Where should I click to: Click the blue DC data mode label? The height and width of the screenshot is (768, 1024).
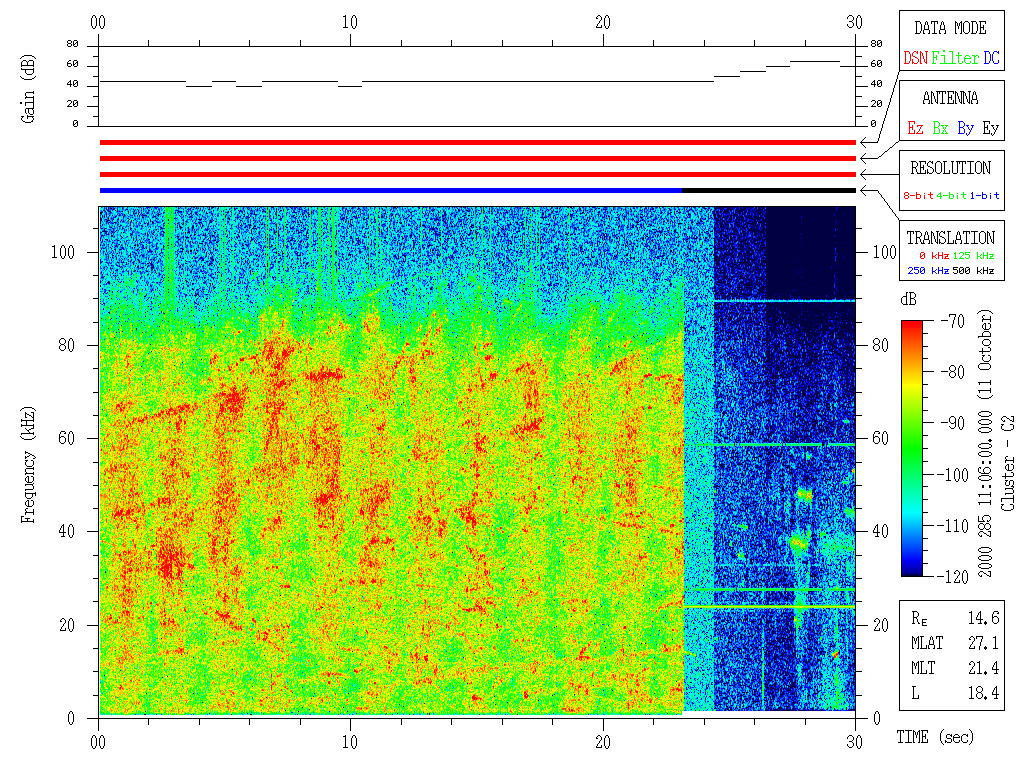point(991,59)
